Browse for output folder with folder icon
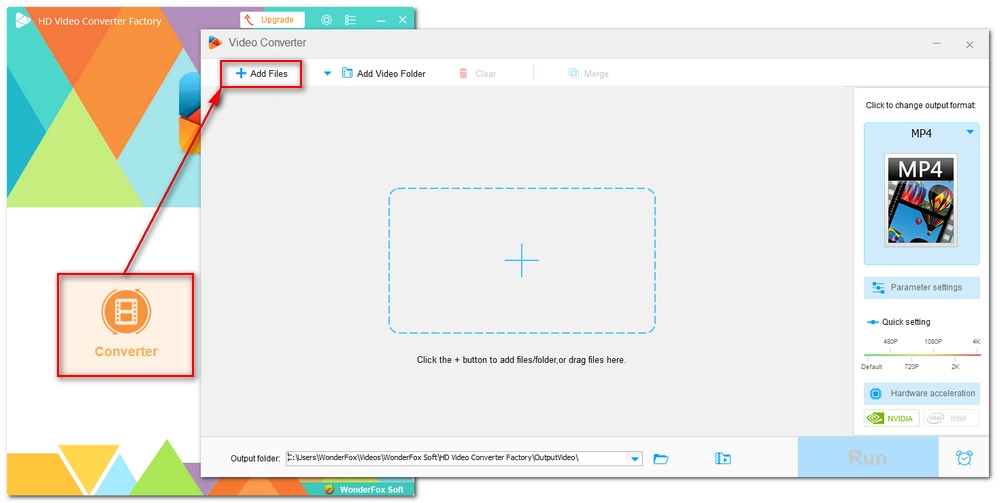The image size is (1000, 503). [660, 458]
